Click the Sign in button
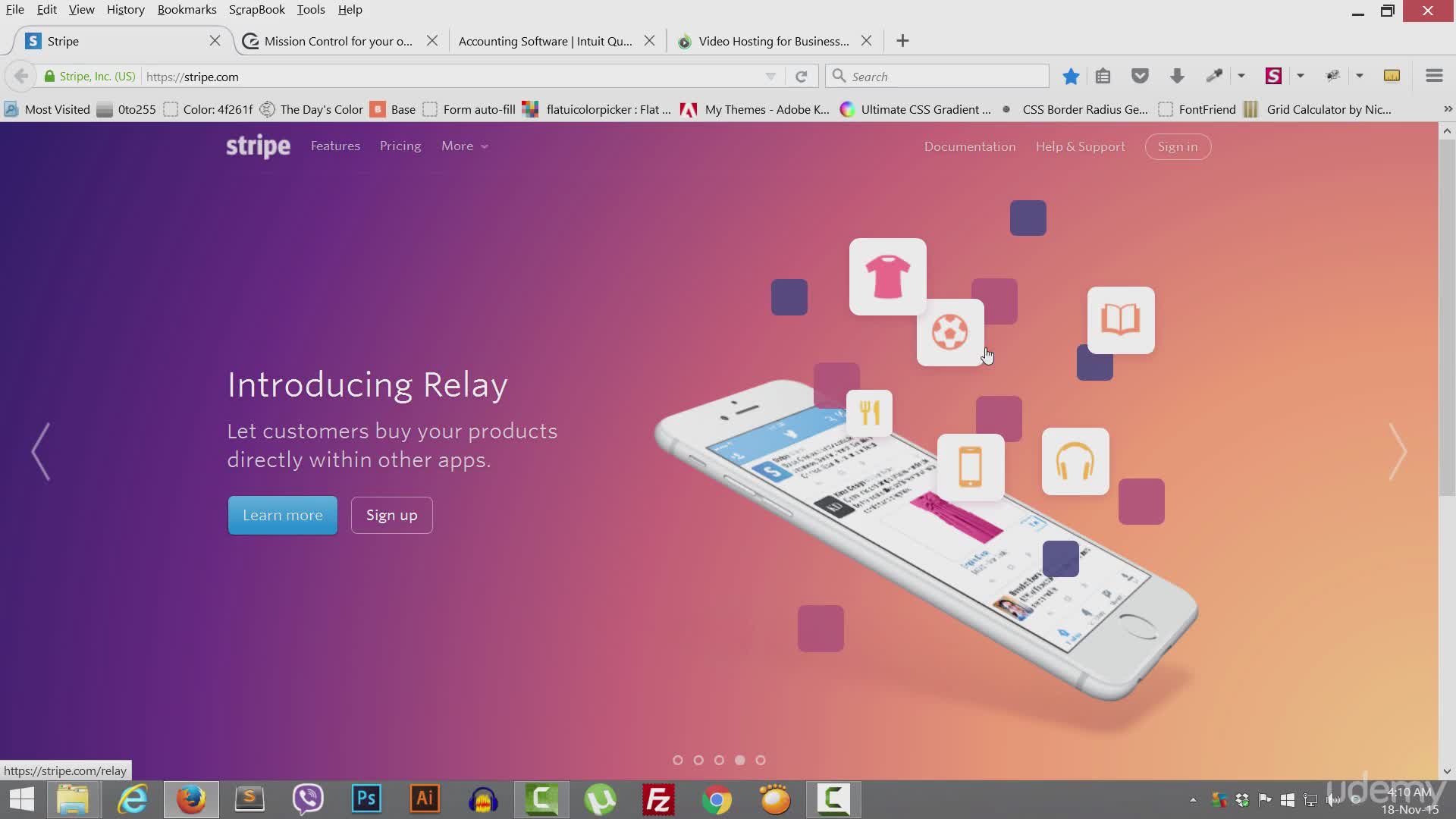Screen dimensions: 1456x819 tap(1178, 146)
